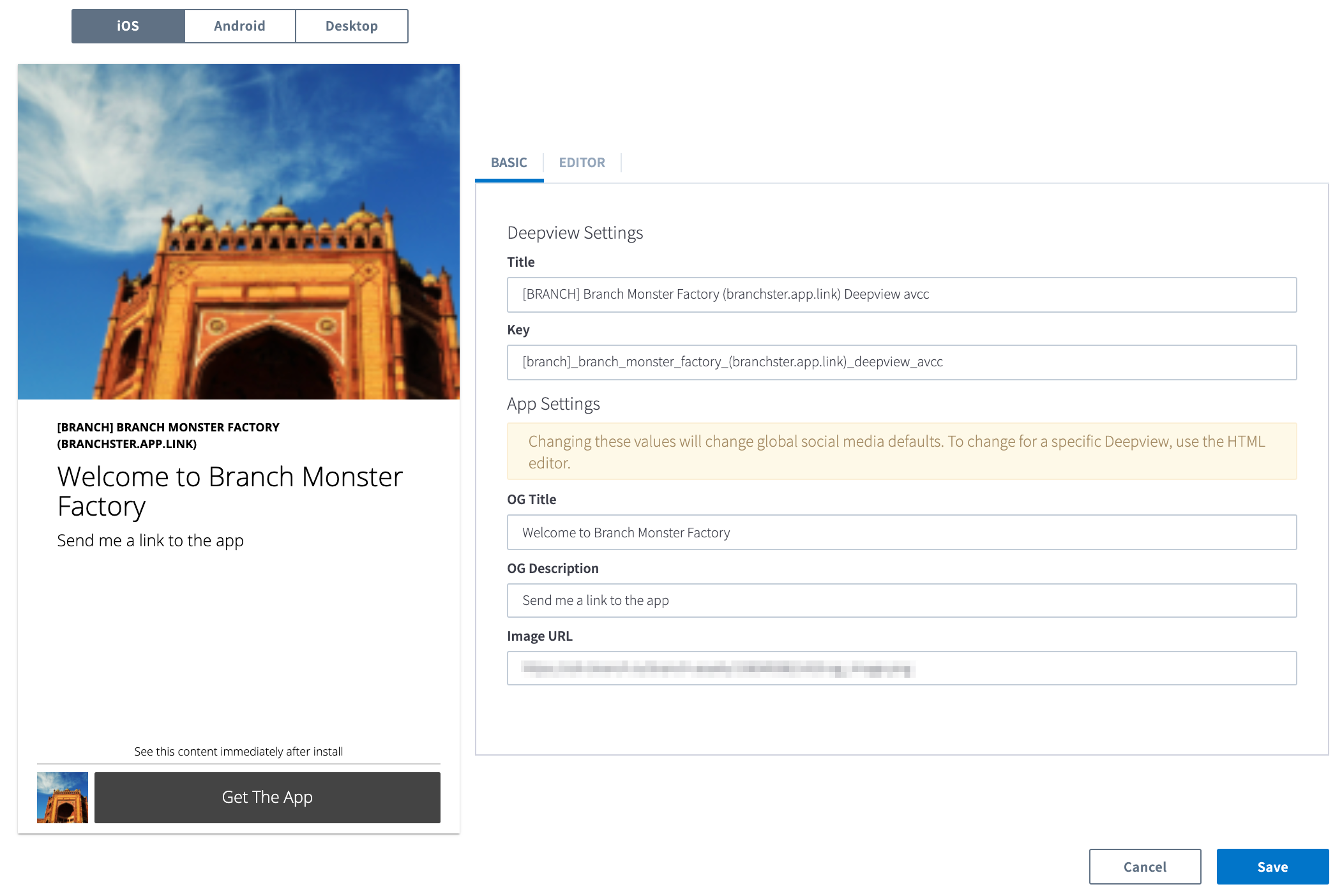This screenshot has height=896, width=1342.
Task: Focus the OG Title text box
Action: click(901, 533)
